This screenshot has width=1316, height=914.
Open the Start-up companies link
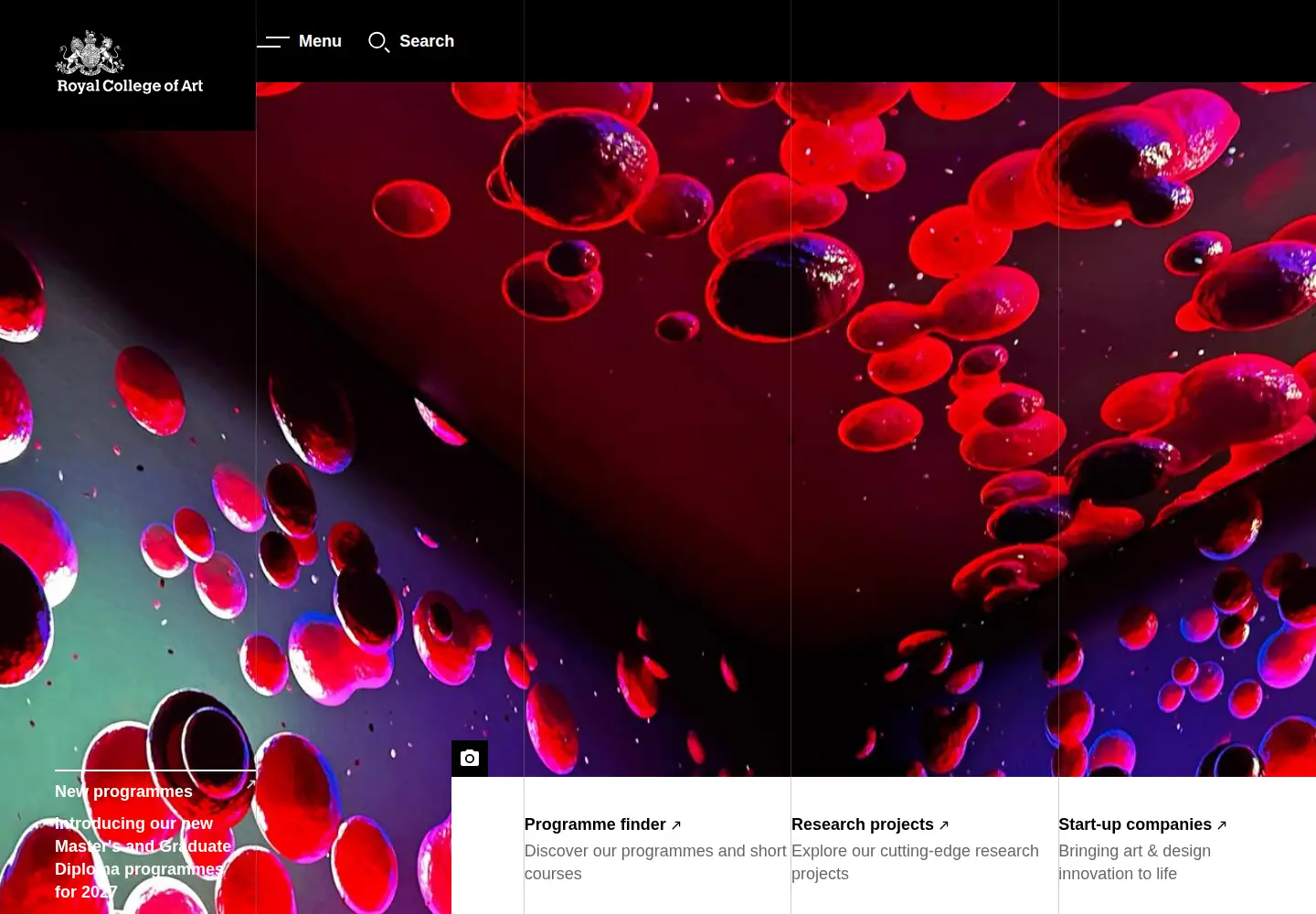coord(1135,824)
